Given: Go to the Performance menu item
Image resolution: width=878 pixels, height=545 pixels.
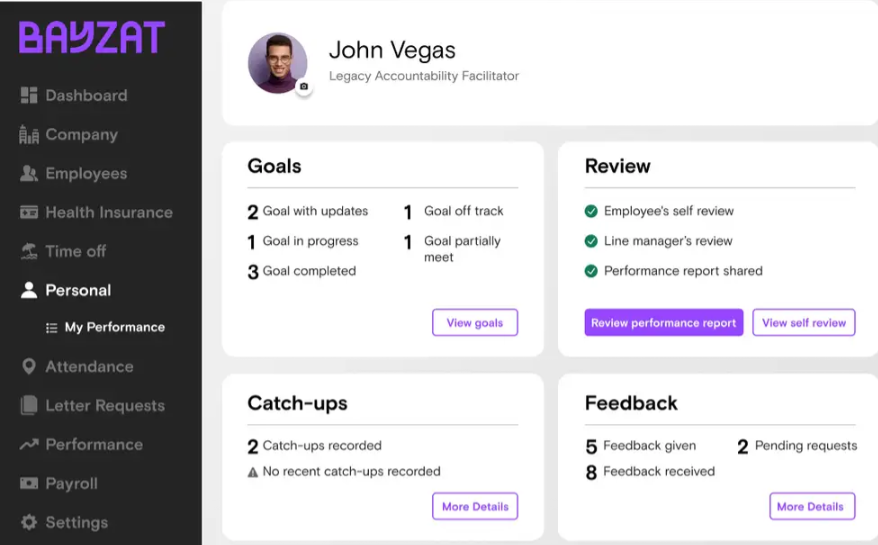Looking at the screenshot, I should click(x=81, y=445).
